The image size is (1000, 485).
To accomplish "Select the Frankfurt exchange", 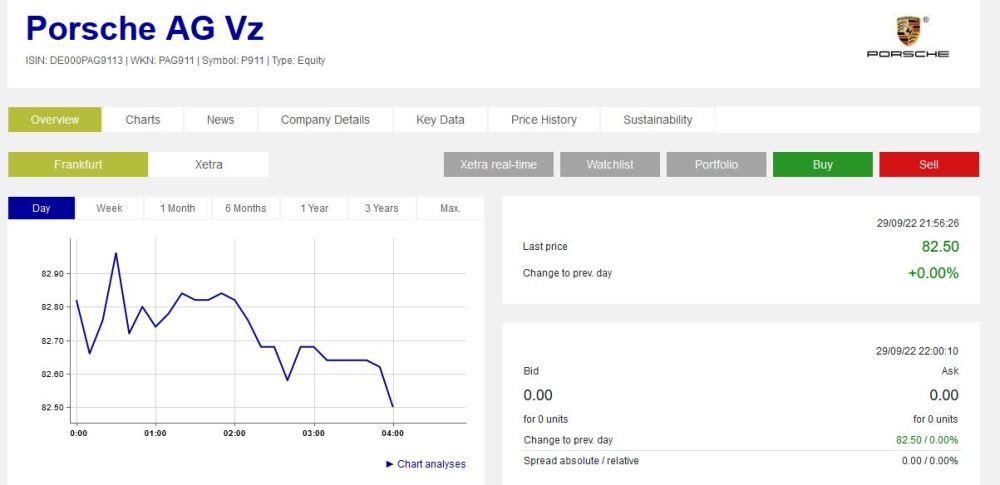I will click(x=78, y=164).
